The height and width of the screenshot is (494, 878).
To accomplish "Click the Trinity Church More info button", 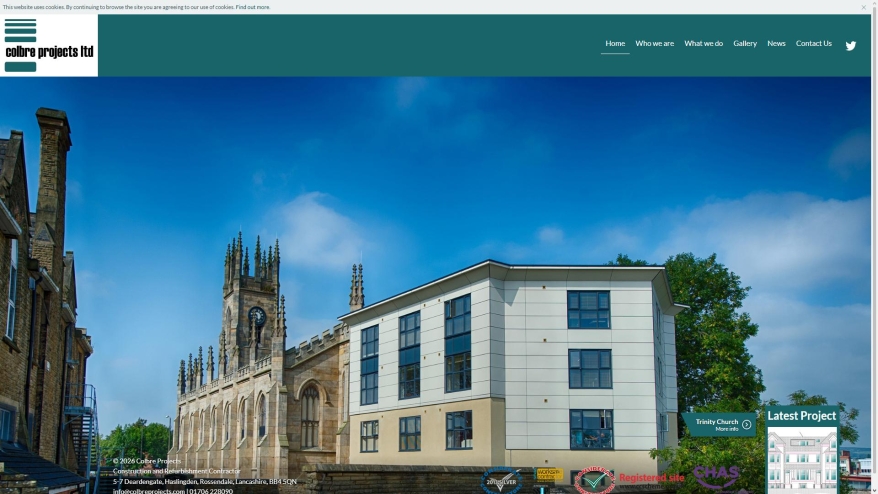I will click(719, 425).
